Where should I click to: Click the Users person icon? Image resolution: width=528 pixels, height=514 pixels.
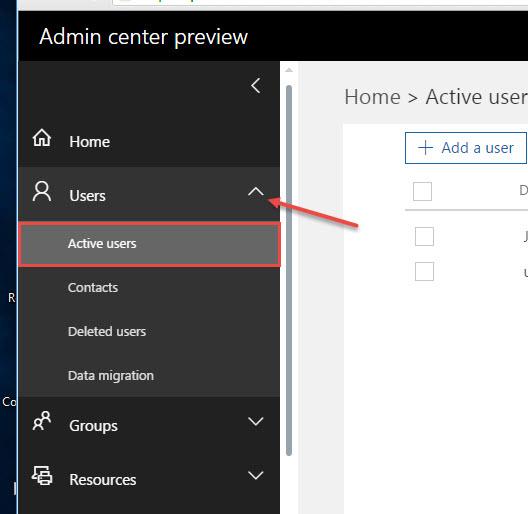click(42, 191)
